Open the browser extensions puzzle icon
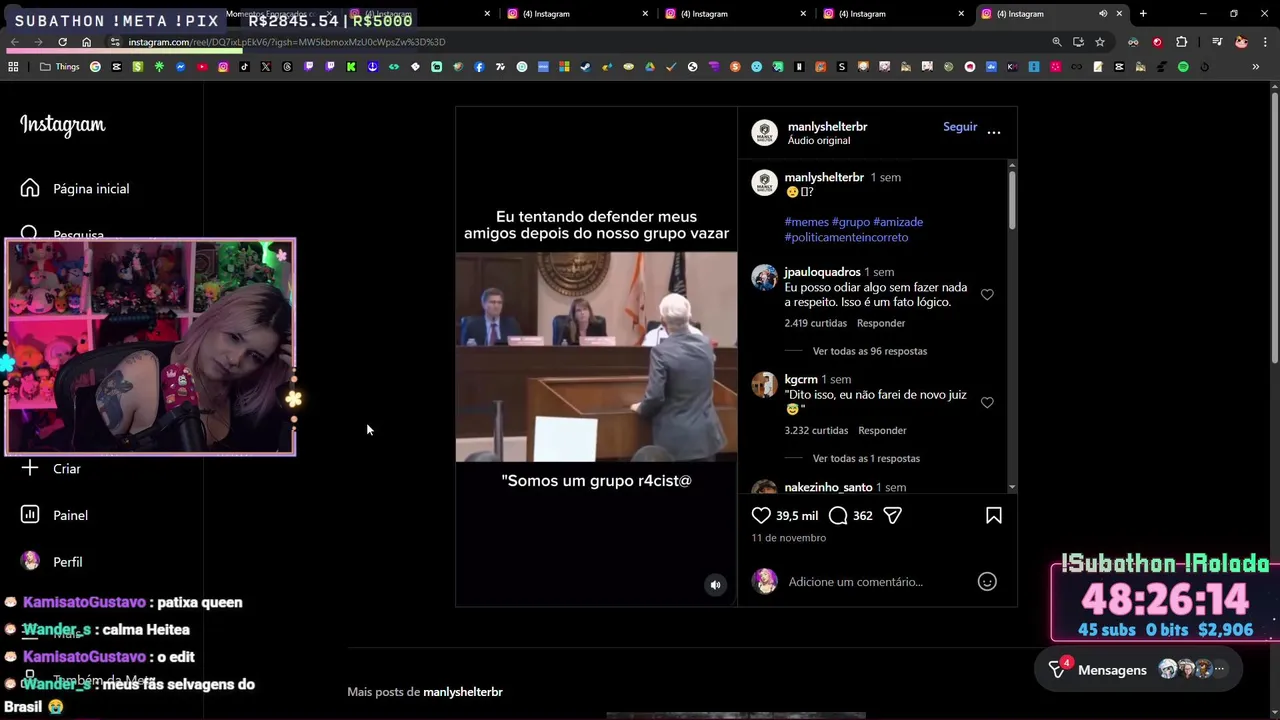The image size is (1280, 720). click(1181, 42)
